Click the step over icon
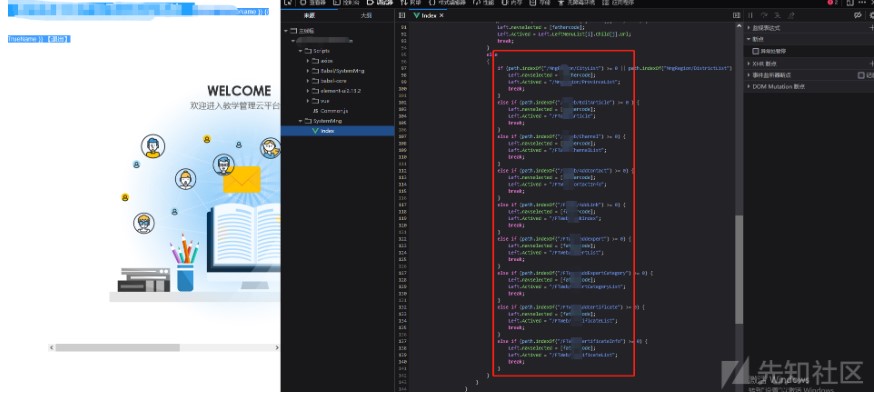Screen dimensions: 874x393 pyautogui.click(x=764, y=15)
